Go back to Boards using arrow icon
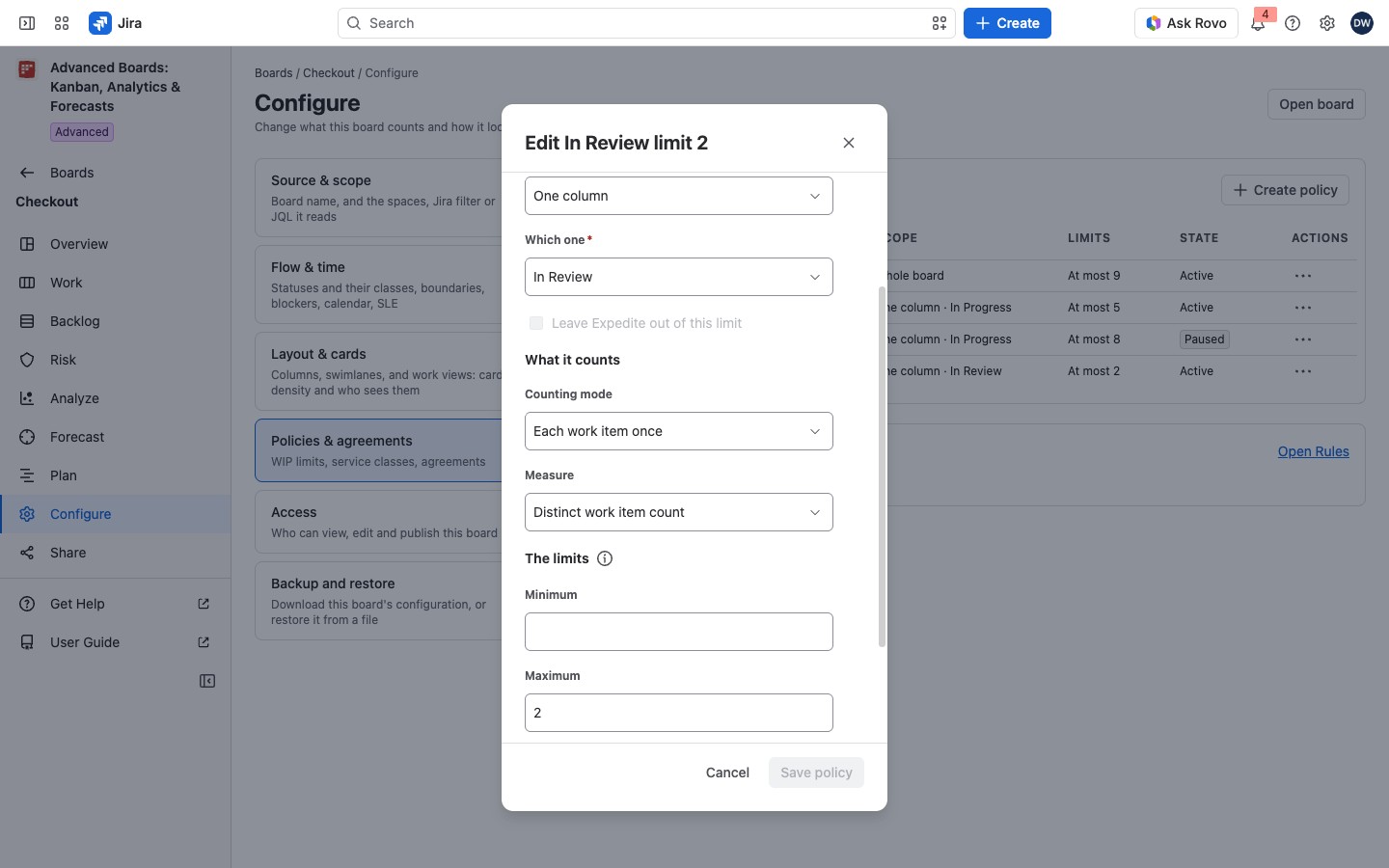The image size is (1389, 868). click(27, 173)
